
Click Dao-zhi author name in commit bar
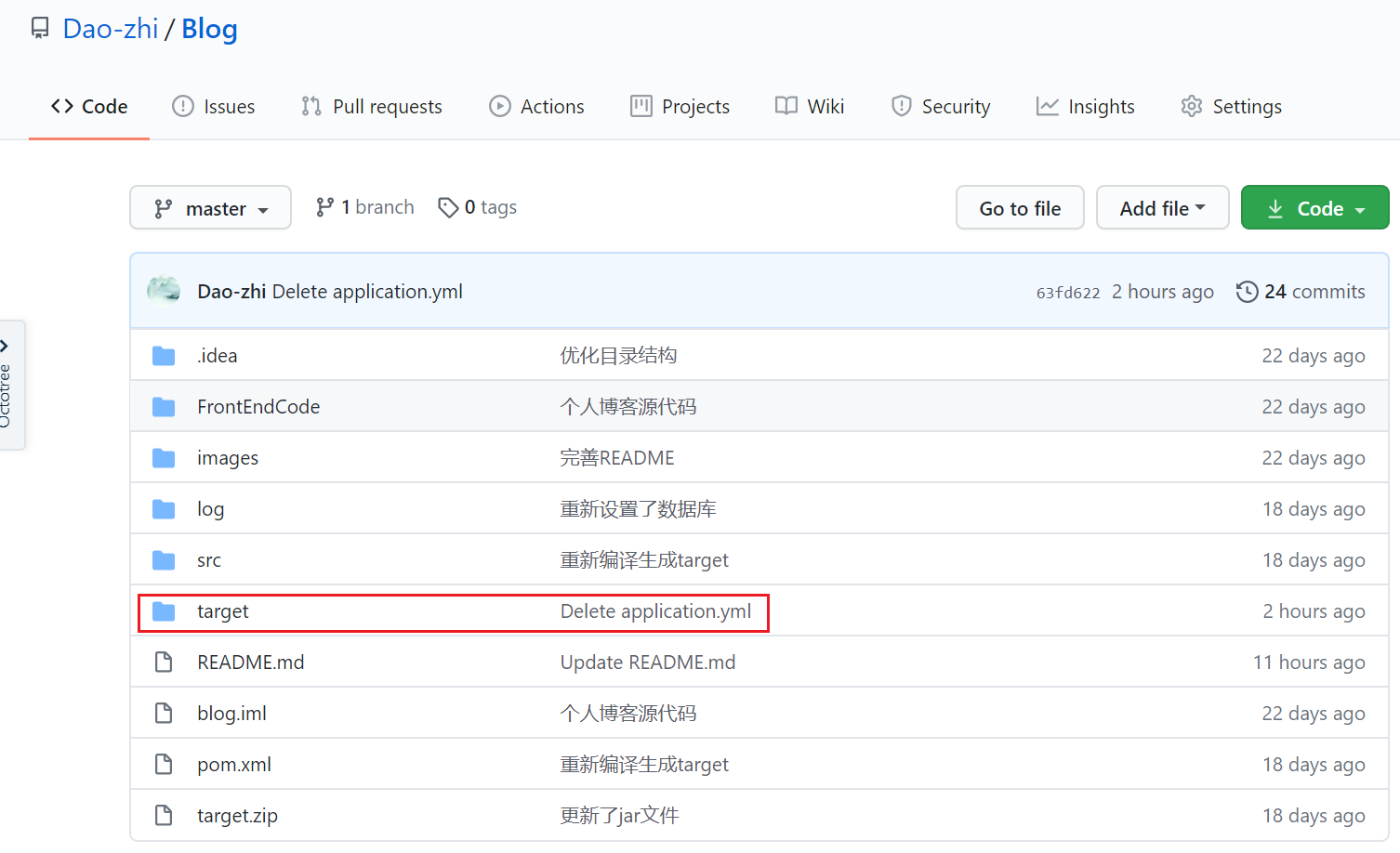(231, 292)
